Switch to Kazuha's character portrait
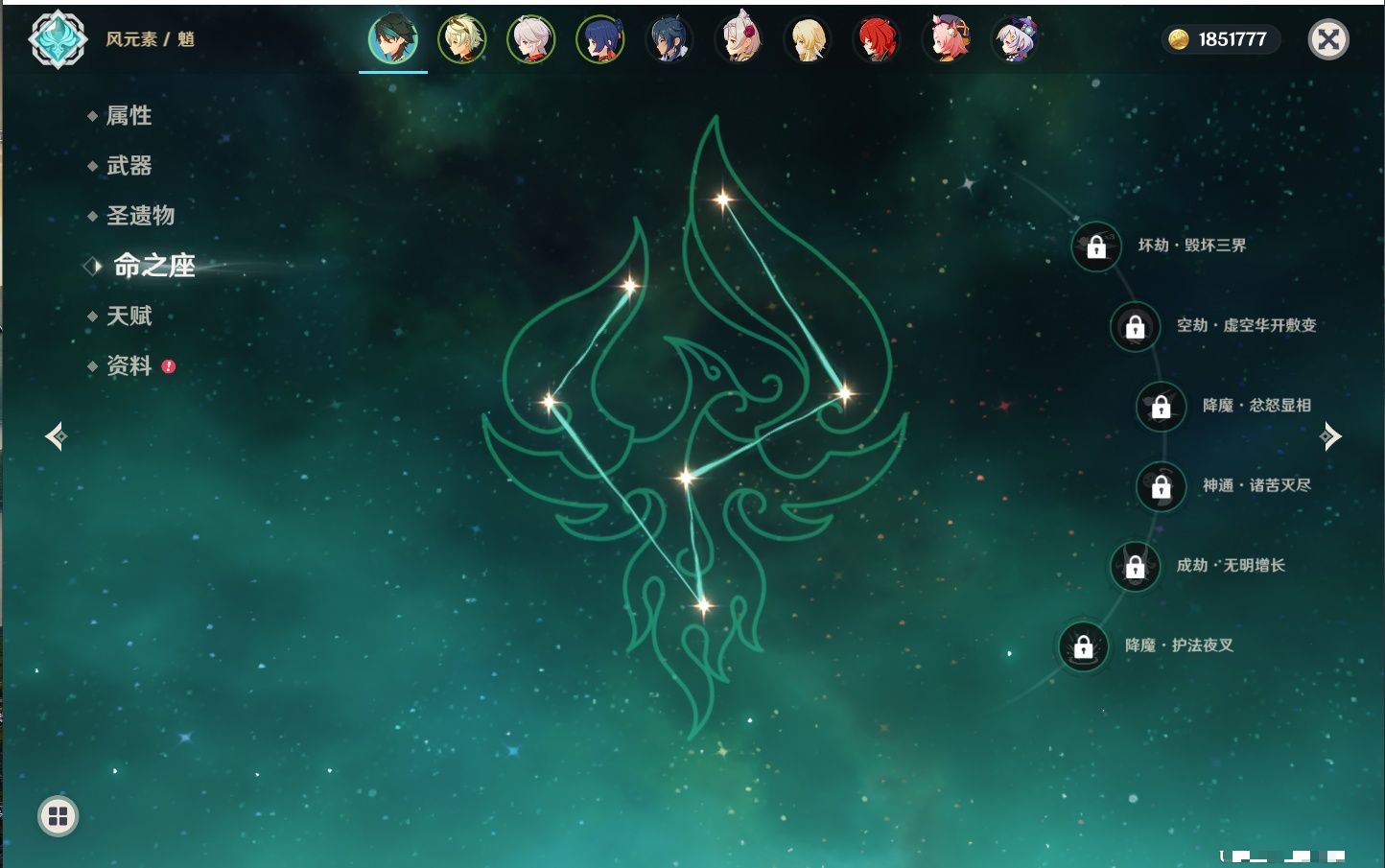Image resolution: width=1385 pixels, height=868 pixels. coord(531,40)
